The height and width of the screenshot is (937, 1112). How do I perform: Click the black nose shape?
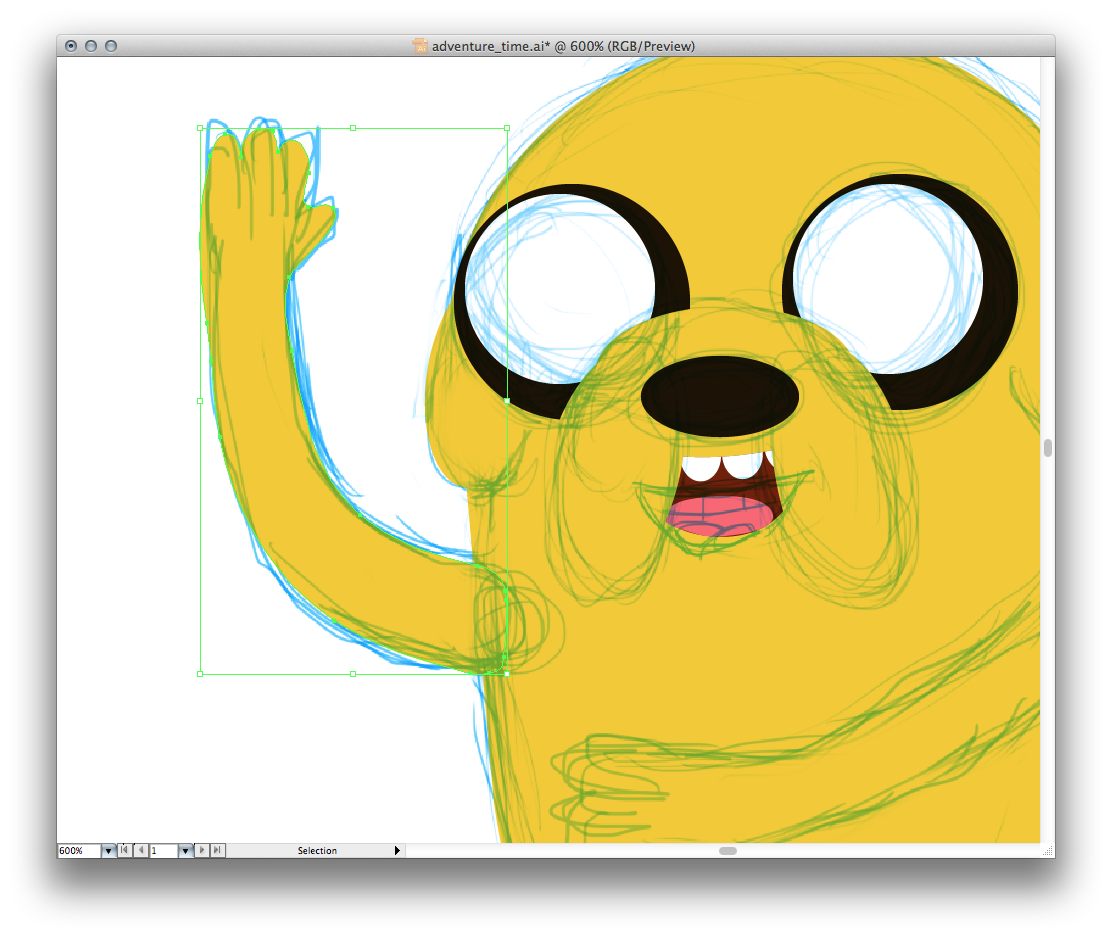click(719, 395)
